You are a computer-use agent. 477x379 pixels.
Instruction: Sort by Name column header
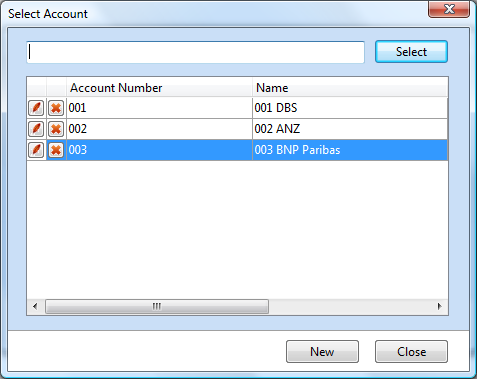[350, 88]
